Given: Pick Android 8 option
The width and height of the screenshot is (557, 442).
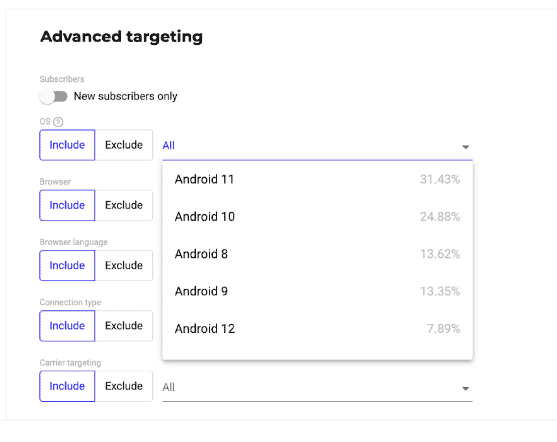Looking at the screenshot, I should coord(317,254).
